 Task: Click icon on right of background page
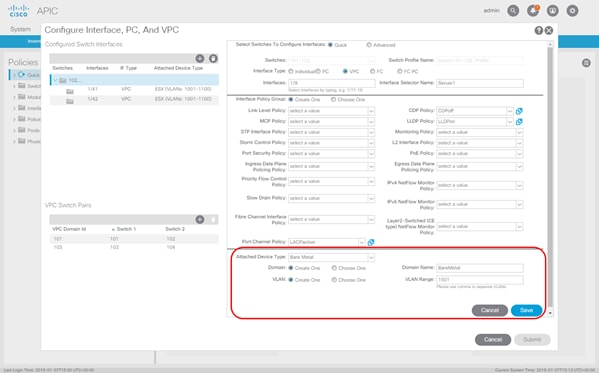pyautogui.click(x=586, y=63)
